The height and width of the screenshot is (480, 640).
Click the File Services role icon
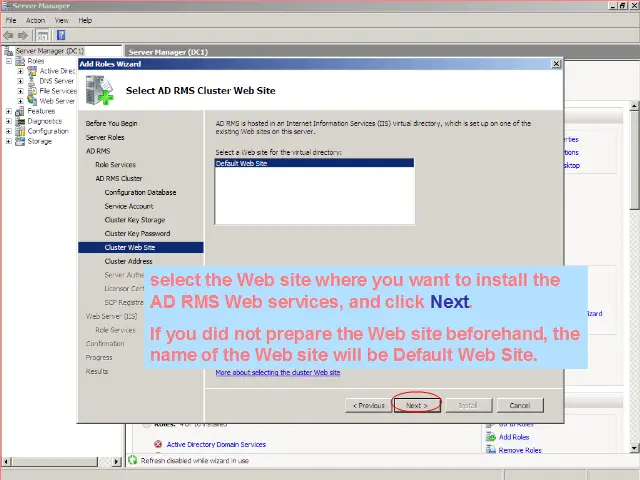pyautogui.click(x=32, y=91)
